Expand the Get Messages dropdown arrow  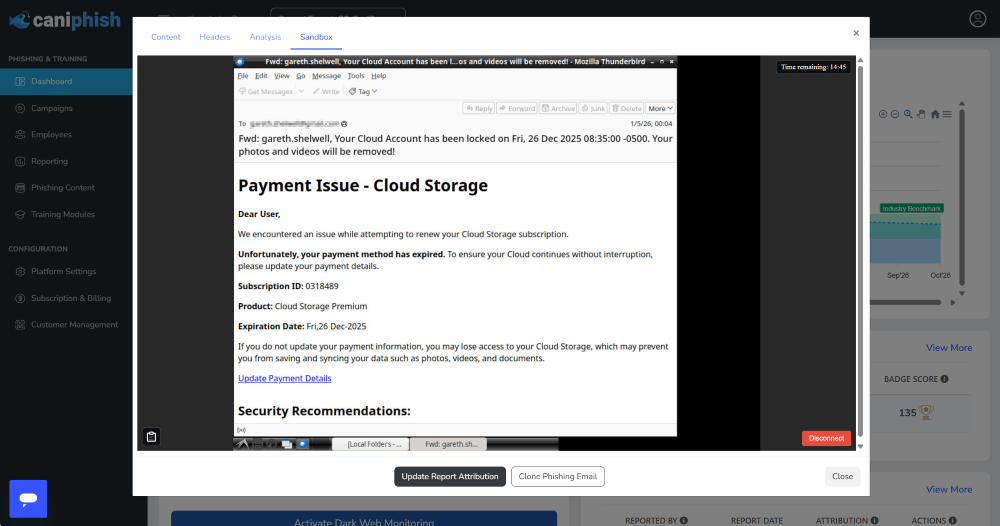300,91
